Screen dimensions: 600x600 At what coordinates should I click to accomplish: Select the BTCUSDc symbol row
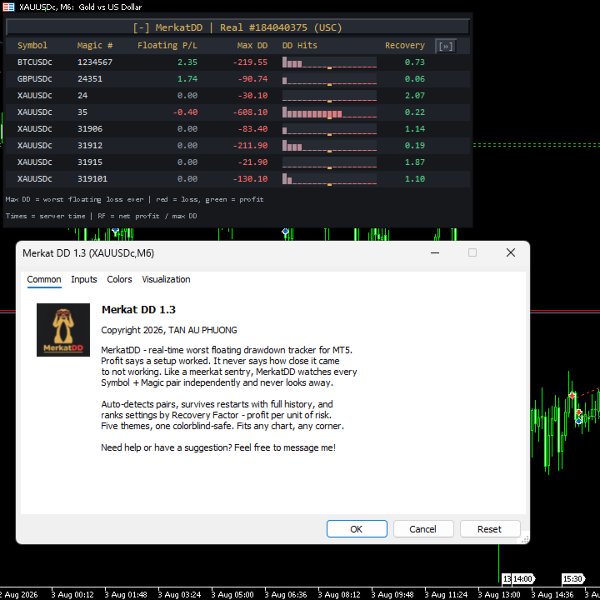point(238,62)
